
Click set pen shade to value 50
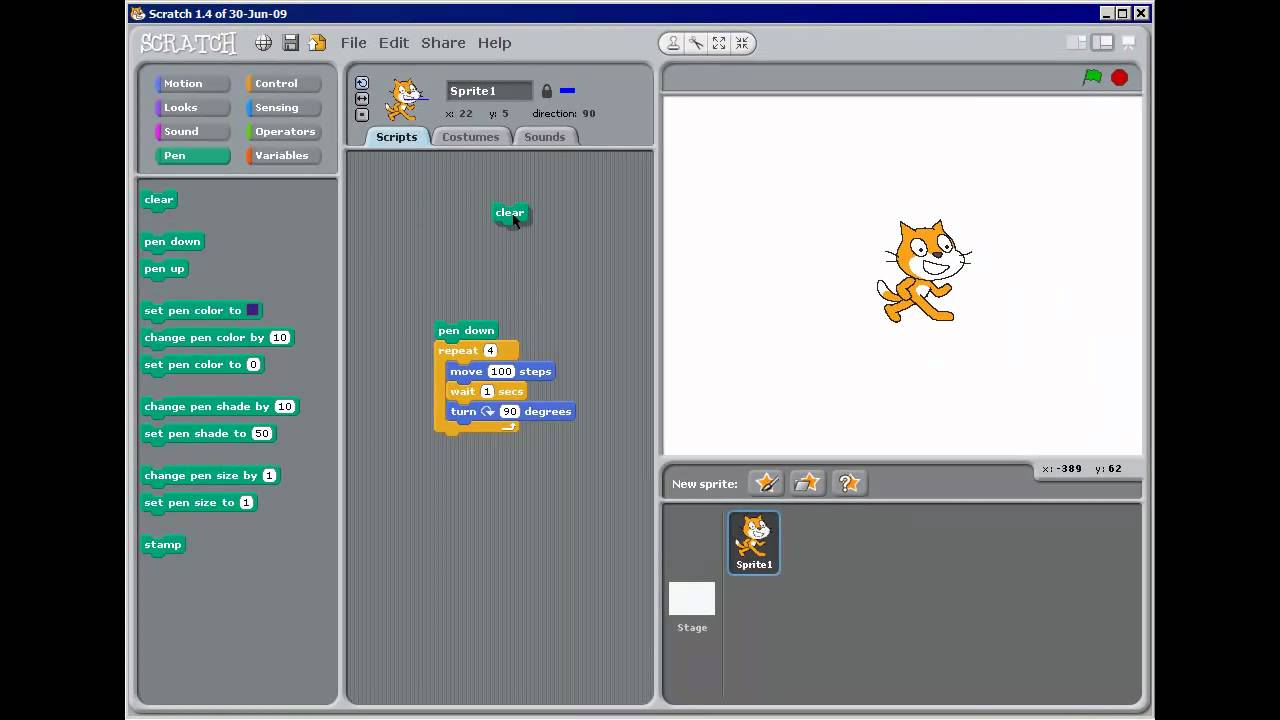261,433
